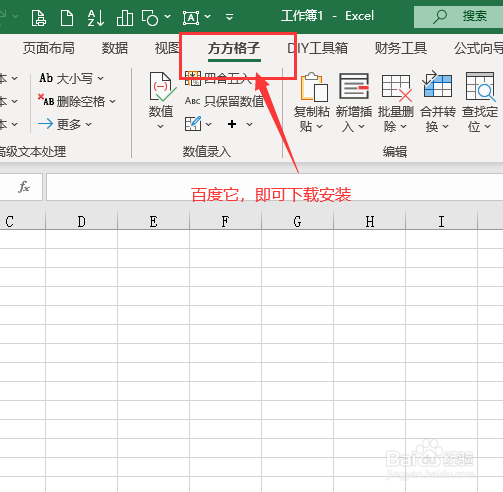Image resolution: width=503 pixels, height=492 pixels.
Task: Select column D header
Action: click(x=81, y=221)
